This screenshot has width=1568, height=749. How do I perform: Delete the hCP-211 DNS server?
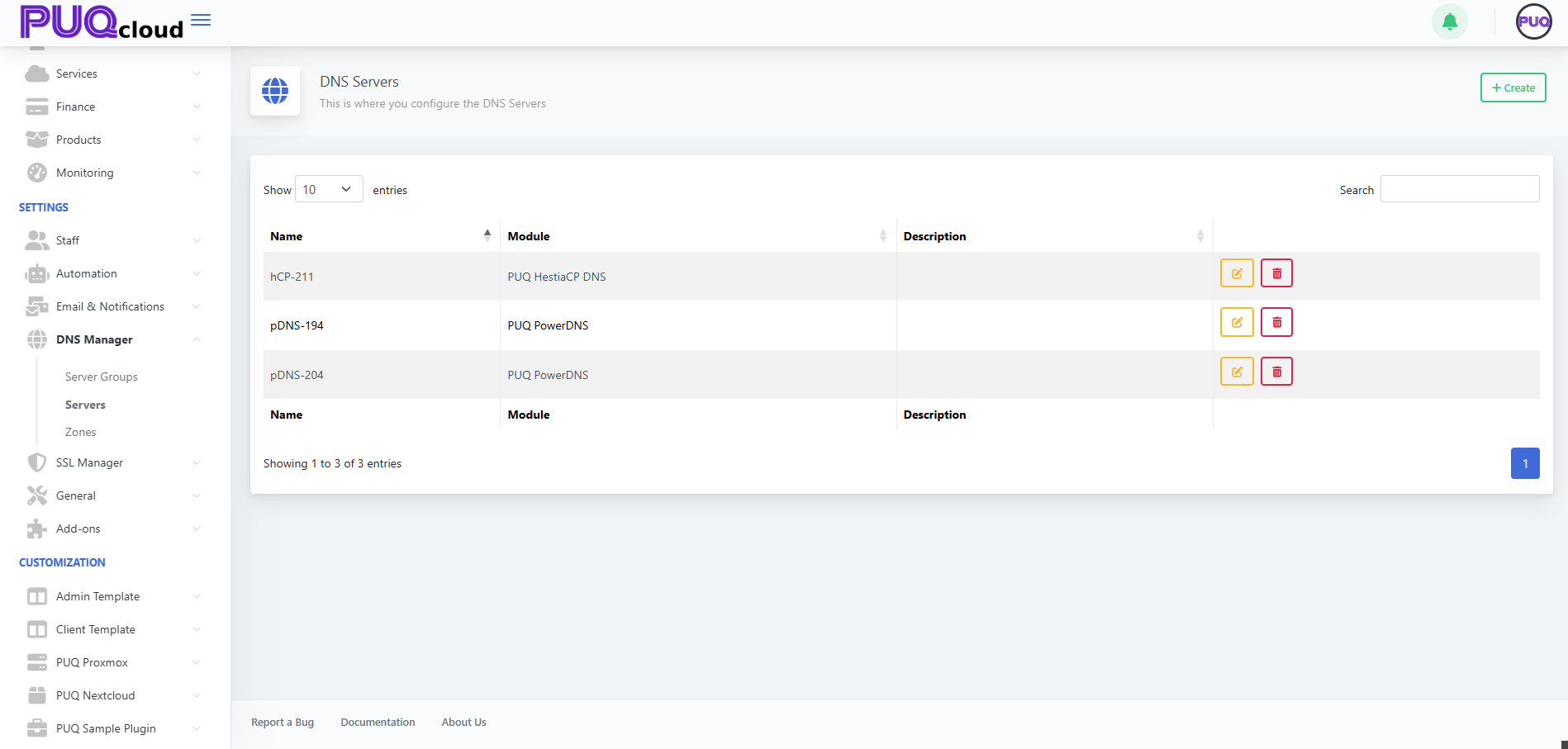pos(1276,273)
